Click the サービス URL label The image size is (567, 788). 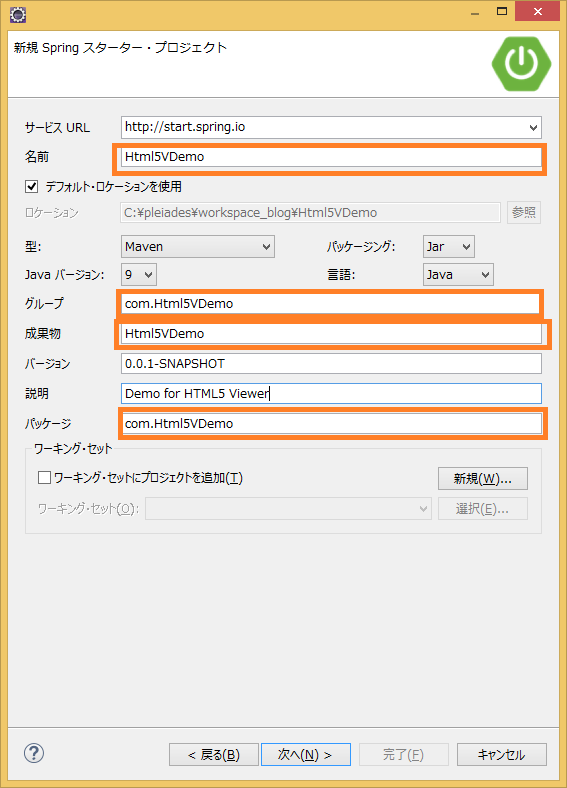coord(57,128)
